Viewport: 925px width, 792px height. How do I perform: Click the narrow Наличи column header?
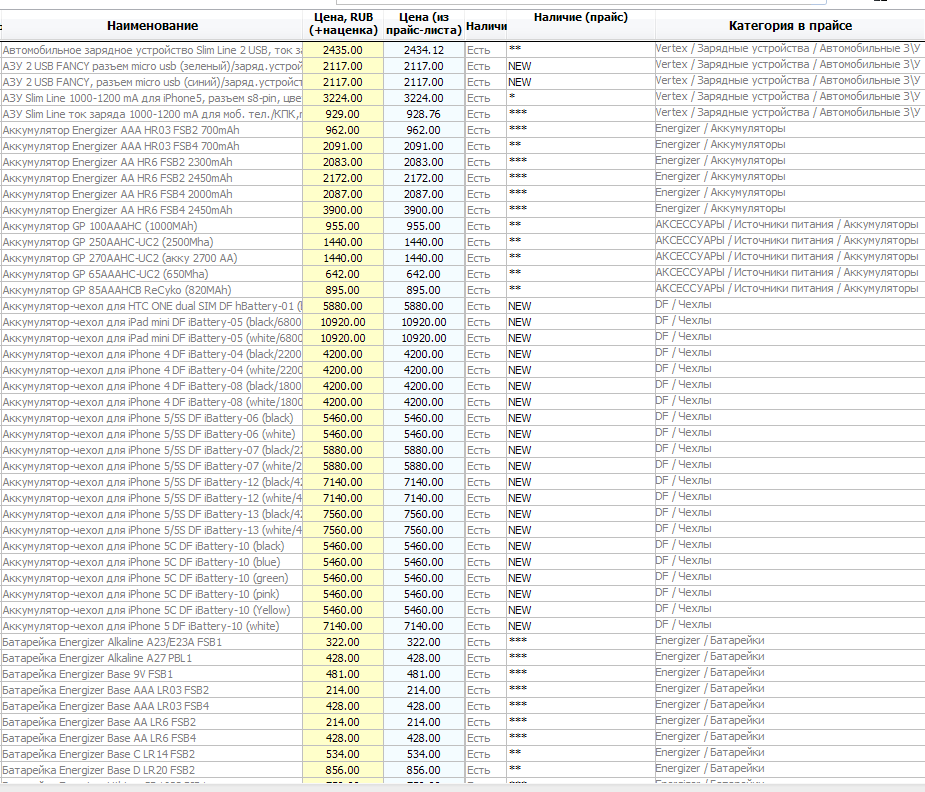click(x=486, y=25)
